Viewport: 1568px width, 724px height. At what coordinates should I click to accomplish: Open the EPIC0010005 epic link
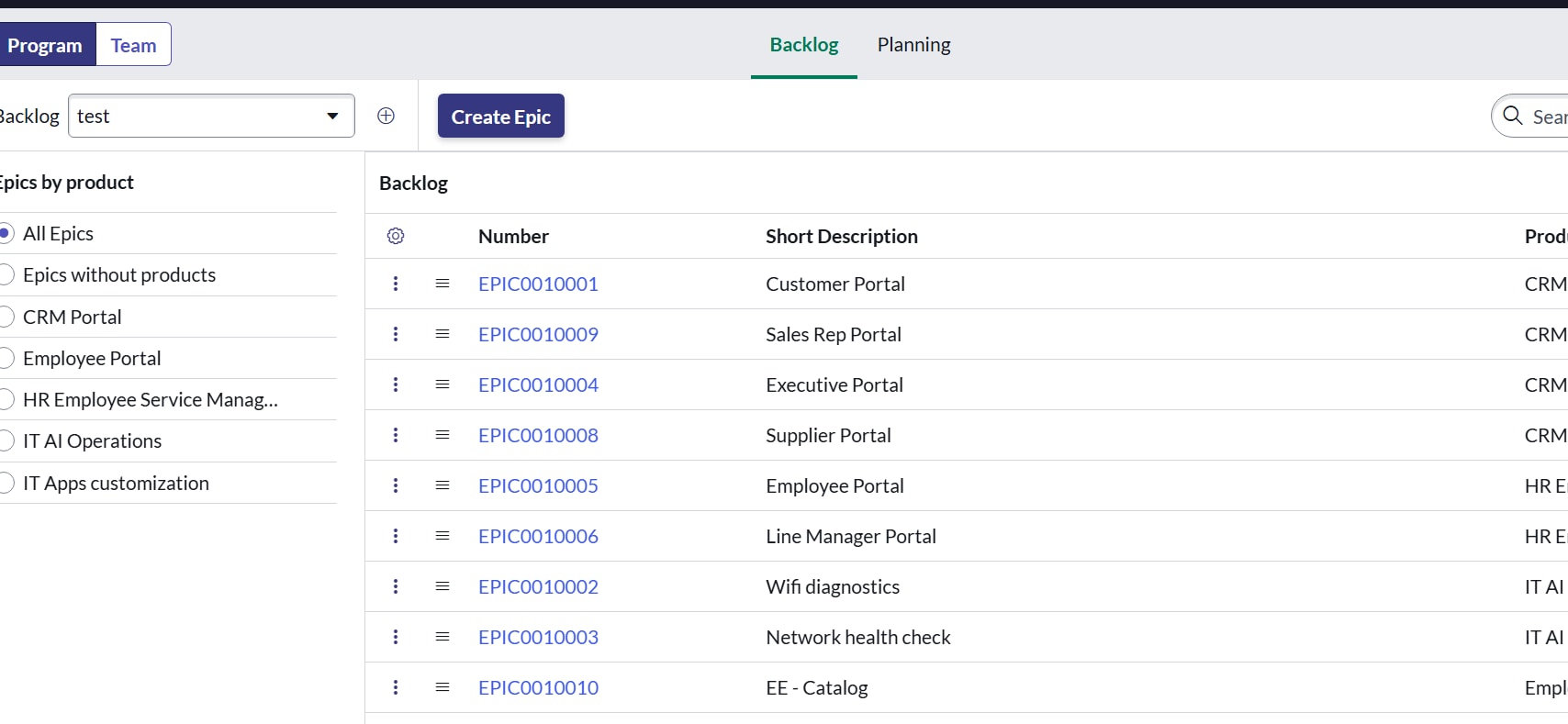click(x=538, y=485)
